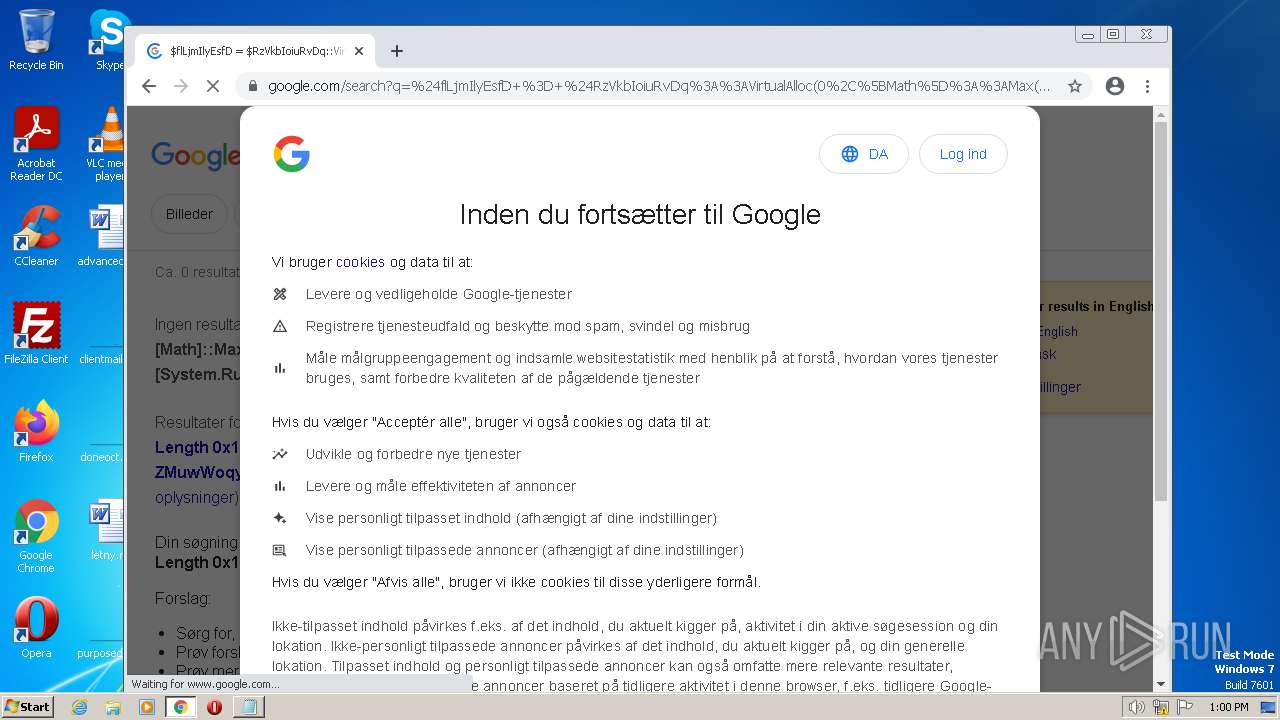Open media player from taskbar
Screen dimensions: 1280x720
(x=147, y=706)
